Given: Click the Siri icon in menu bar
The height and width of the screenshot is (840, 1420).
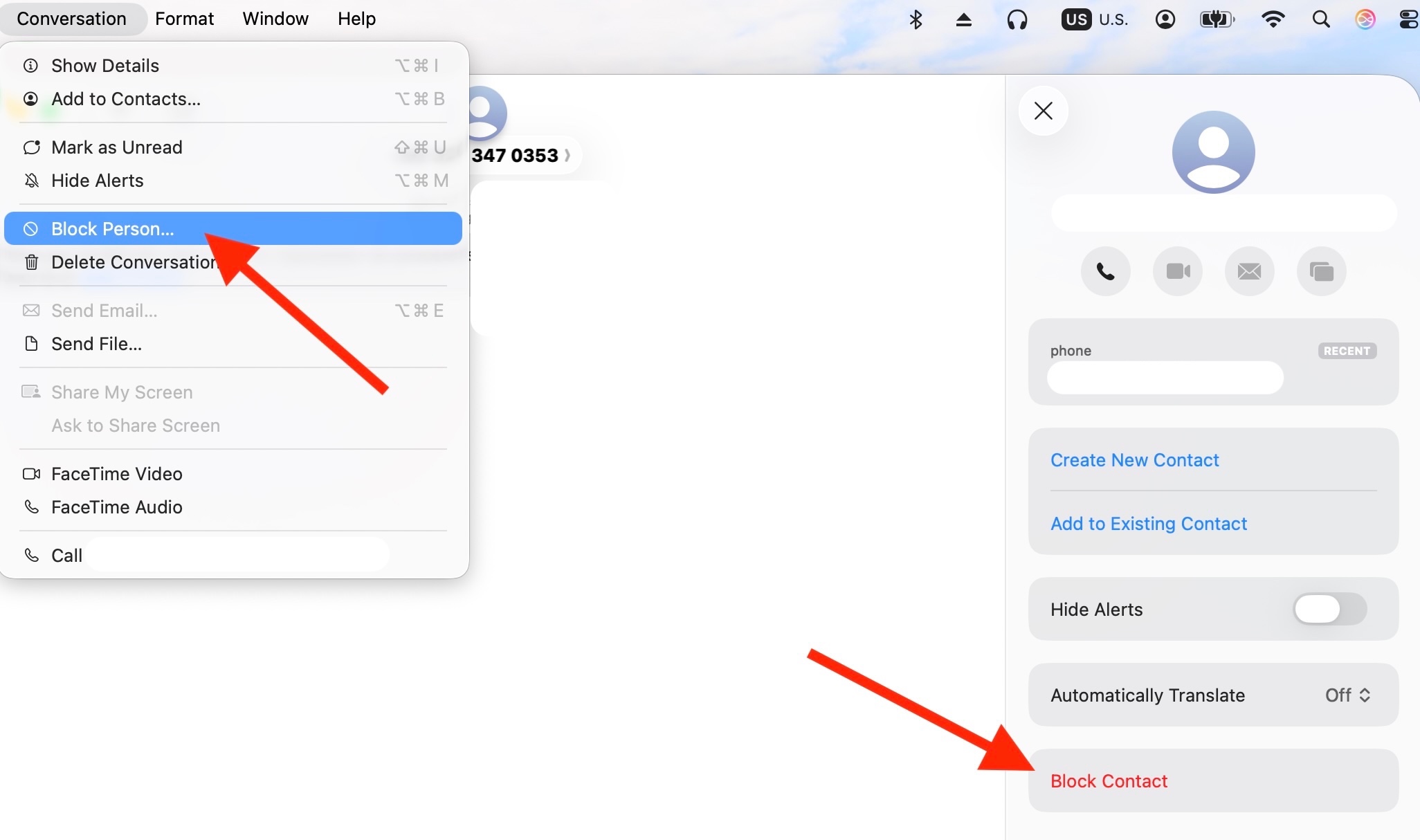Looking at the screenshot, I should click(x=1365, y=19).
